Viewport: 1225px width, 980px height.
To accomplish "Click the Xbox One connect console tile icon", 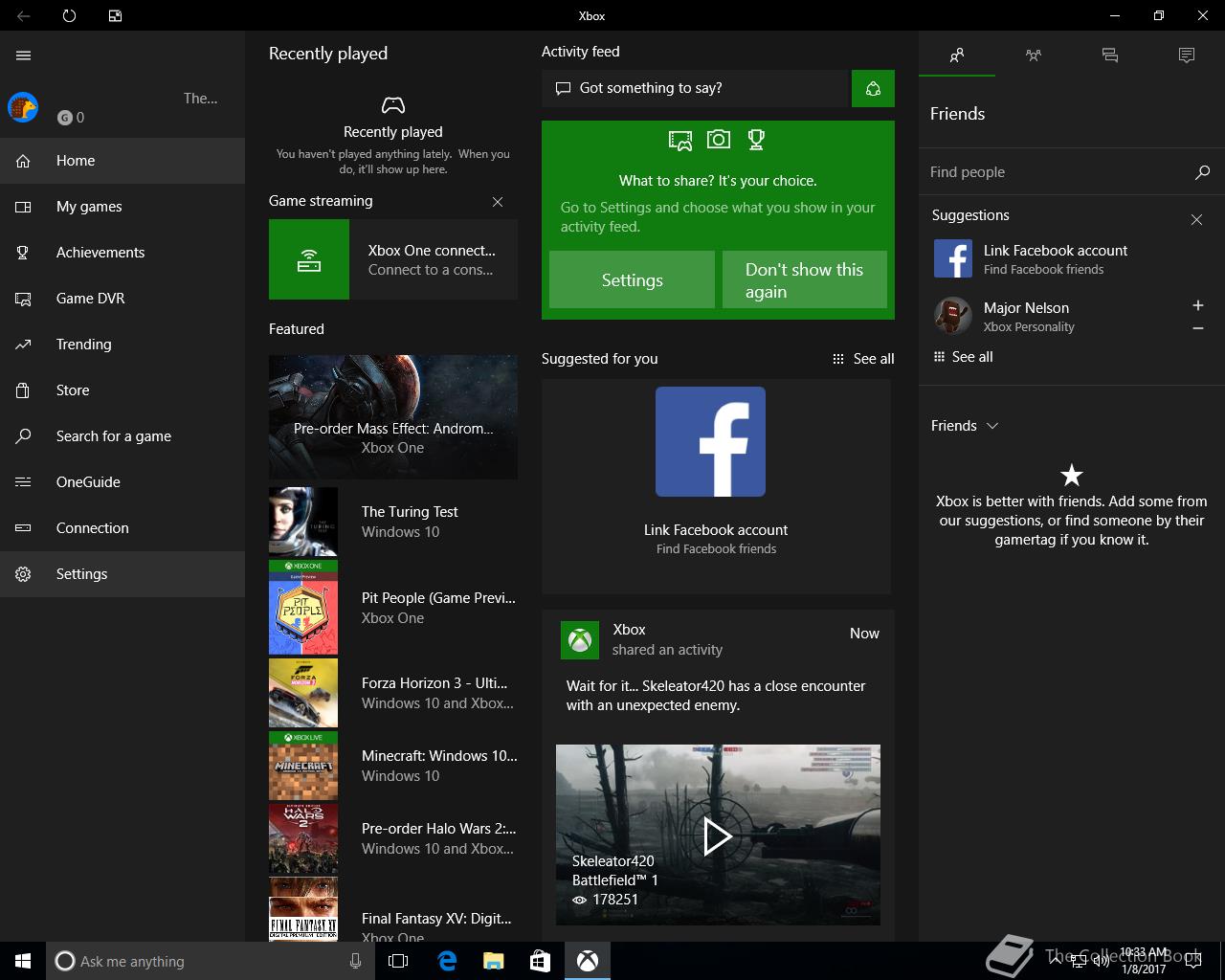I will pyautogui.click(x=309, y=259).
